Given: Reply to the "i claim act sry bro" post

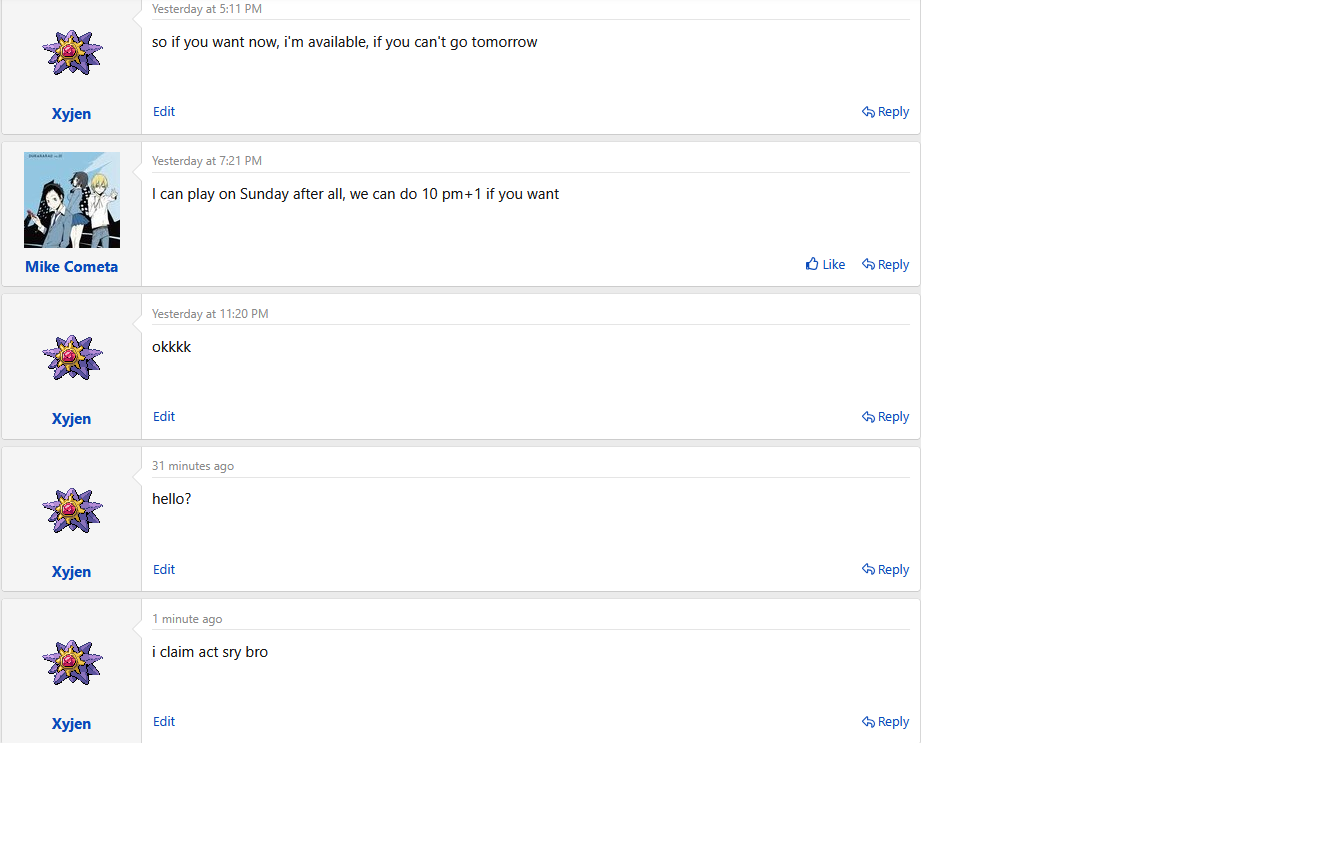Looking at the screenshot, I should [x=886, y=721].
